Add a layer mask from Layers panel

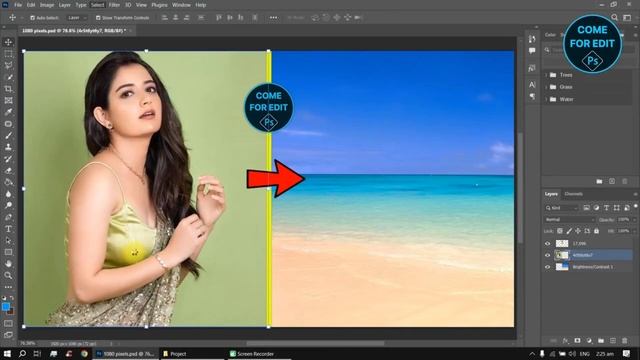click(x=577, y=340)
